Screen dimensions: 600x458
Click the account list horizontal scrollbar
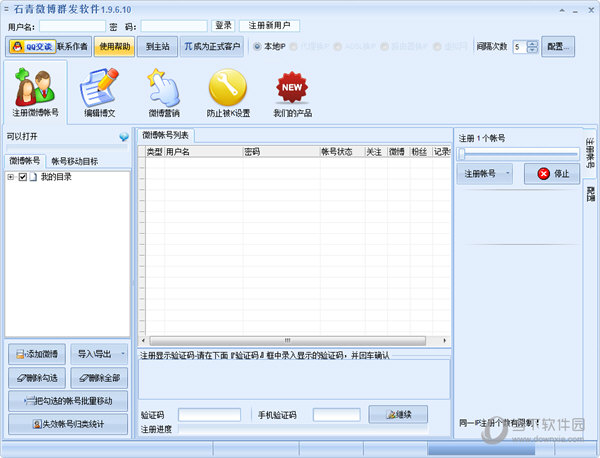pos(287,341)
